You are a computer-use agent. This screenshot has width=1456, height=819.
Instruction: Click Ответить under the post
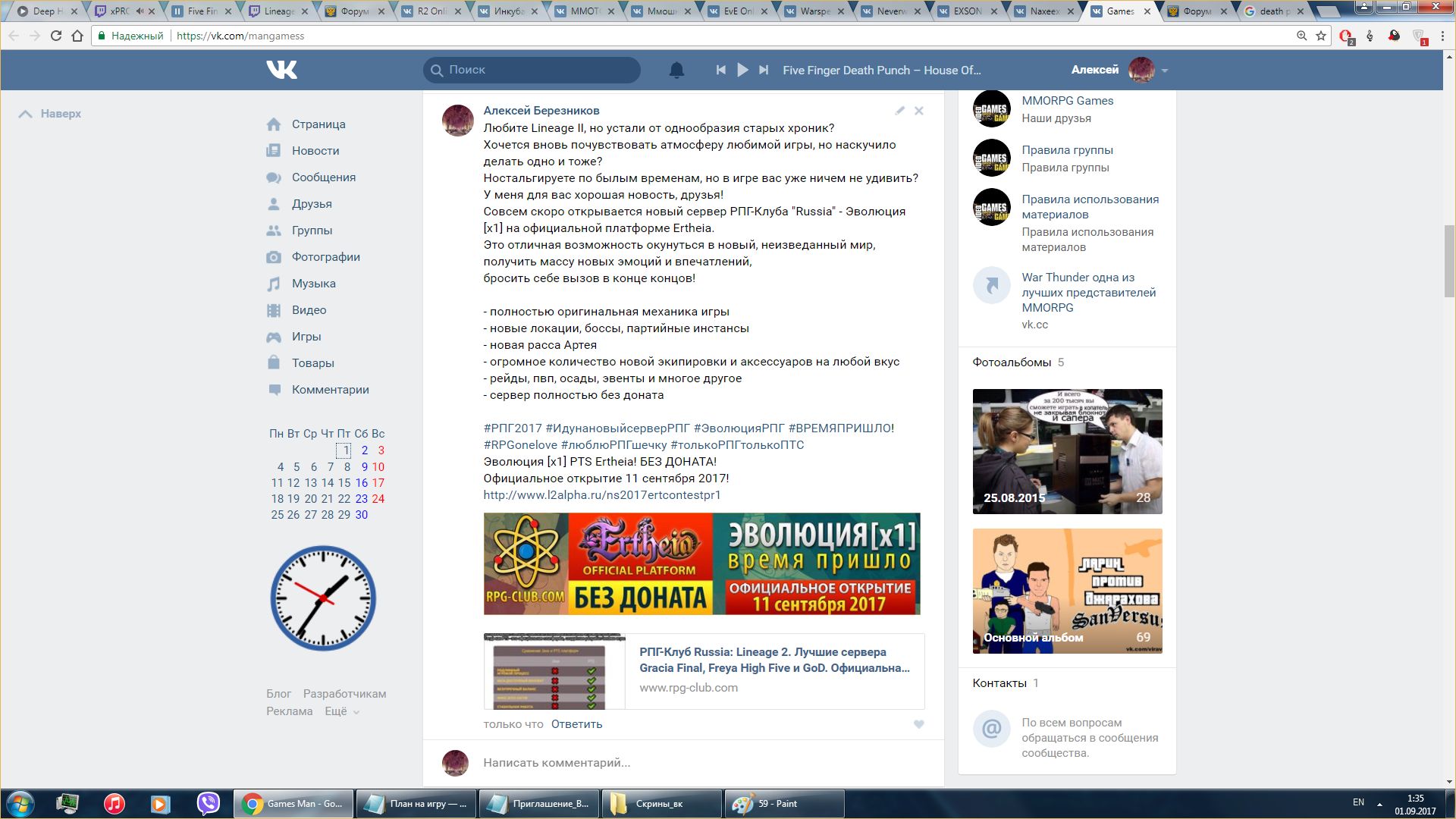click(576, 724)
